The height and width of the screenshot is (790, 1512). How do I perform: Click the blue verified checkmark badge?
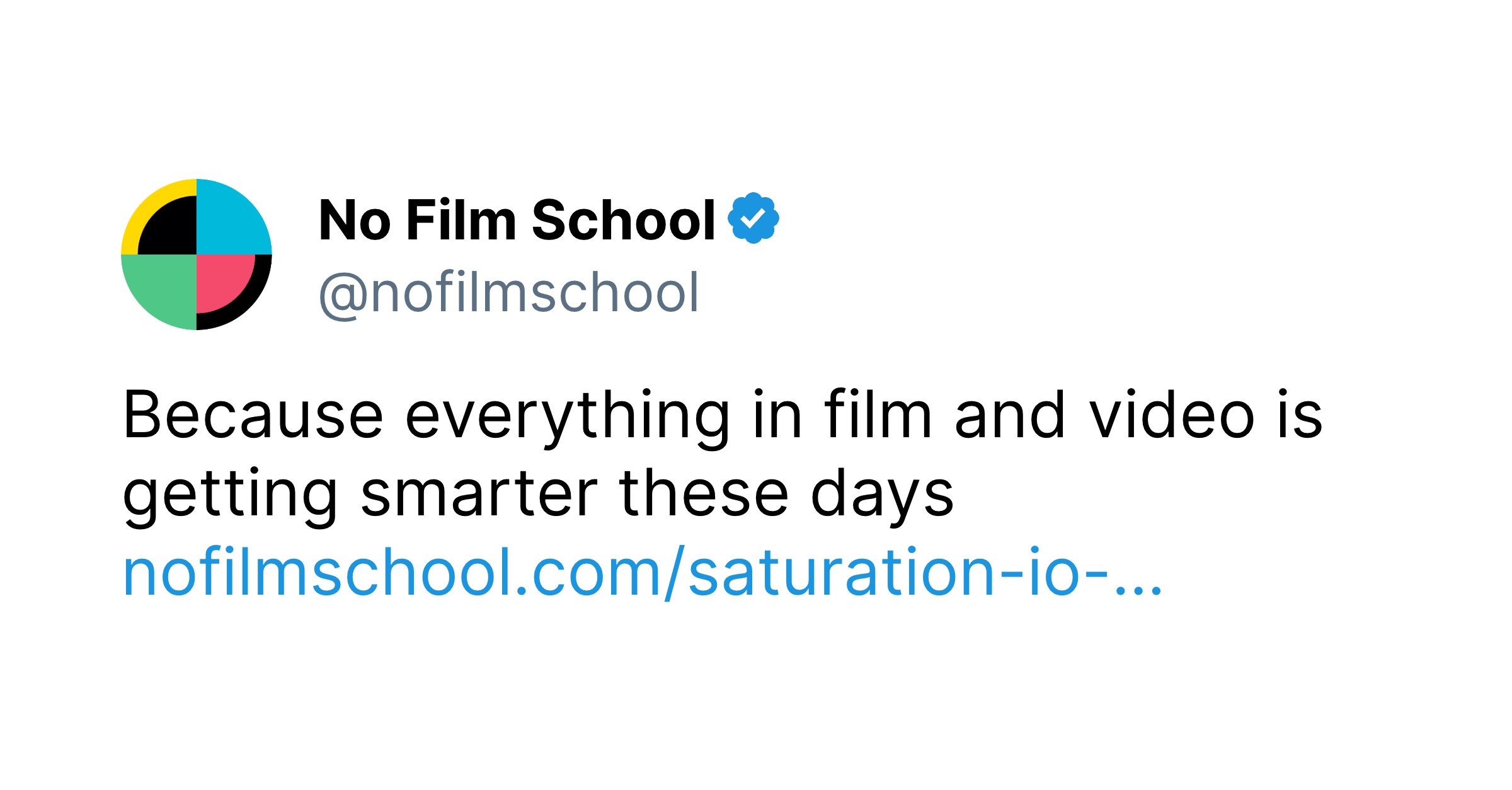[x=753, y=218]
